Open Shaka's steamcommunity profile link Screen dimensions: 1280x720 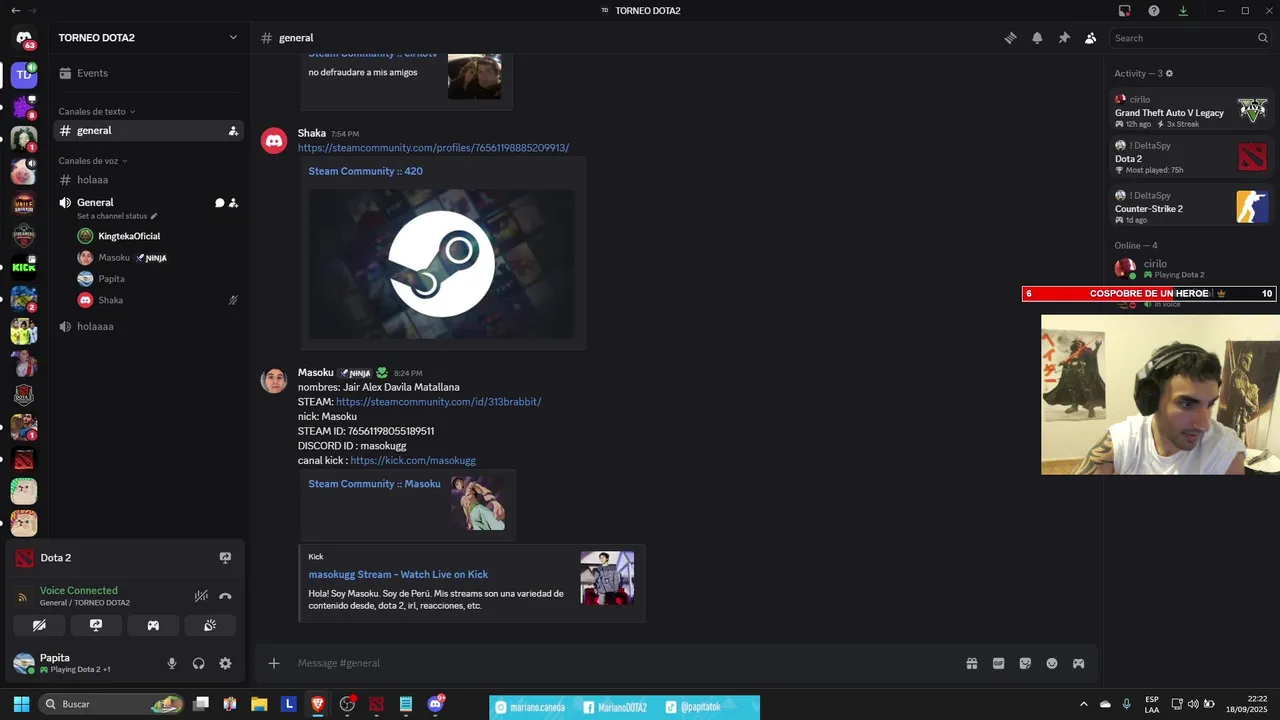point(433,148)
